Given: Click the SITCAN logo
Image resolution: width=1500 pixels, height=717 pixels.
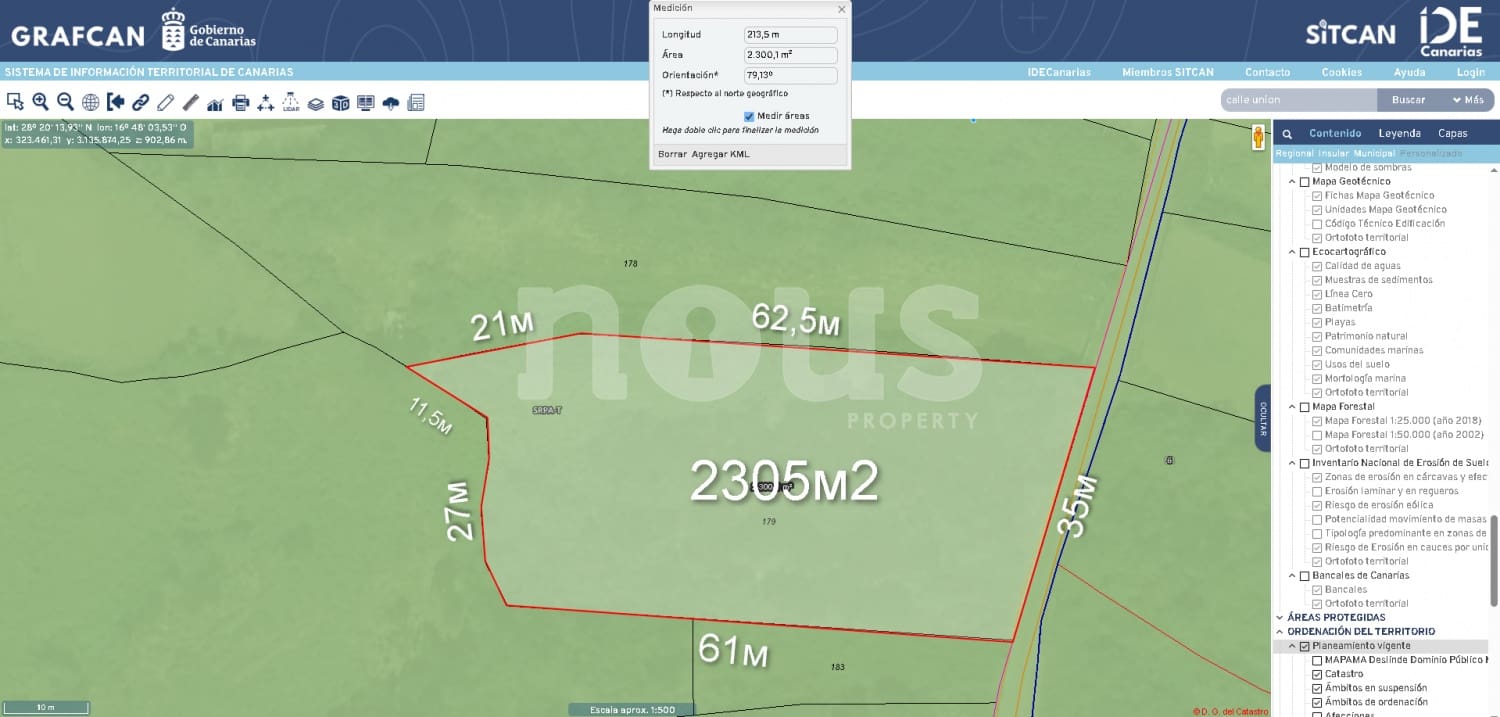Looking at the screenshot, I should tap(1350, 33).
